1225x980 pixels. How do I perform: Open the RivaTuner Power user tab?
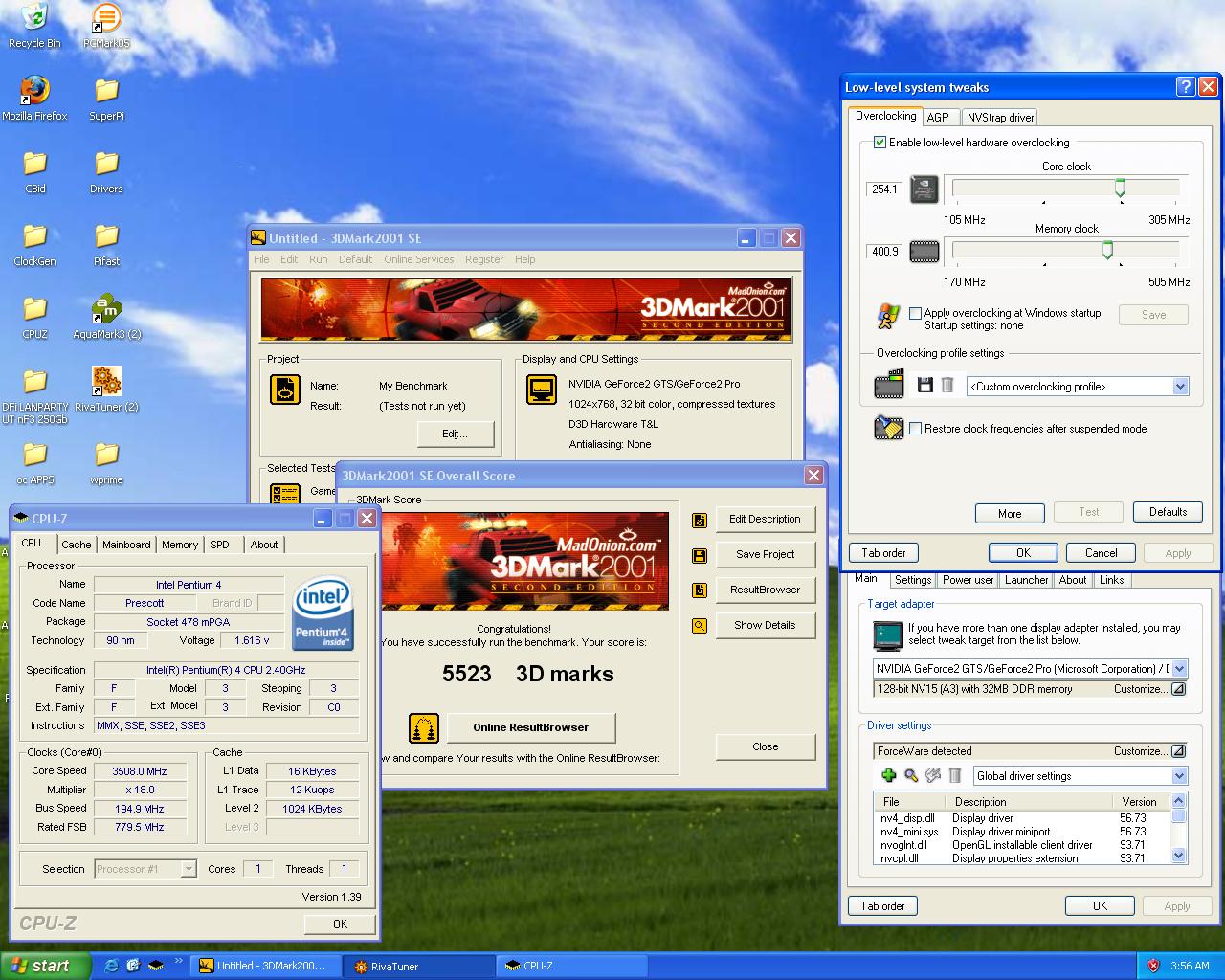click(x=969, y=580)
